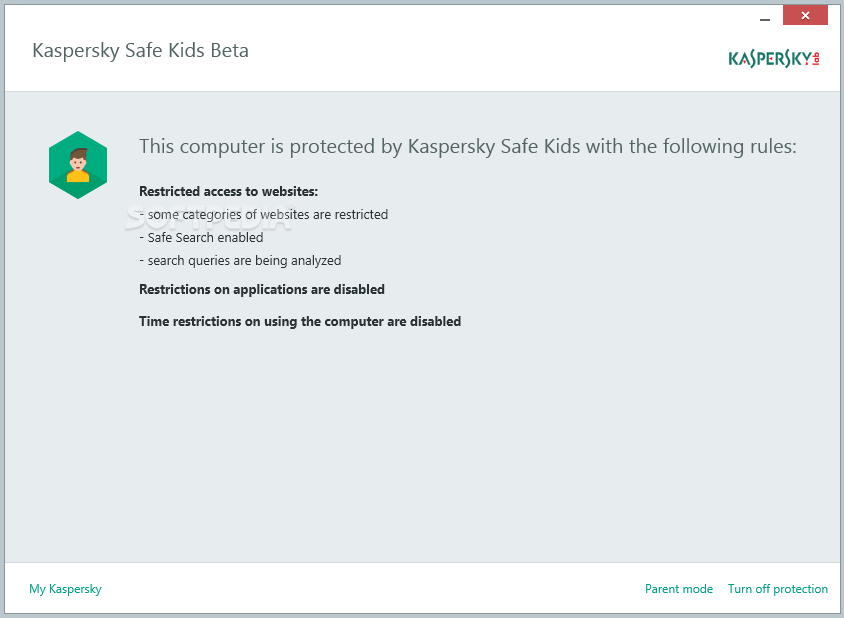Screen dimensions: 844x618
Task: Select the protected by Kaspersky heading text
Action: coord(468,147)
